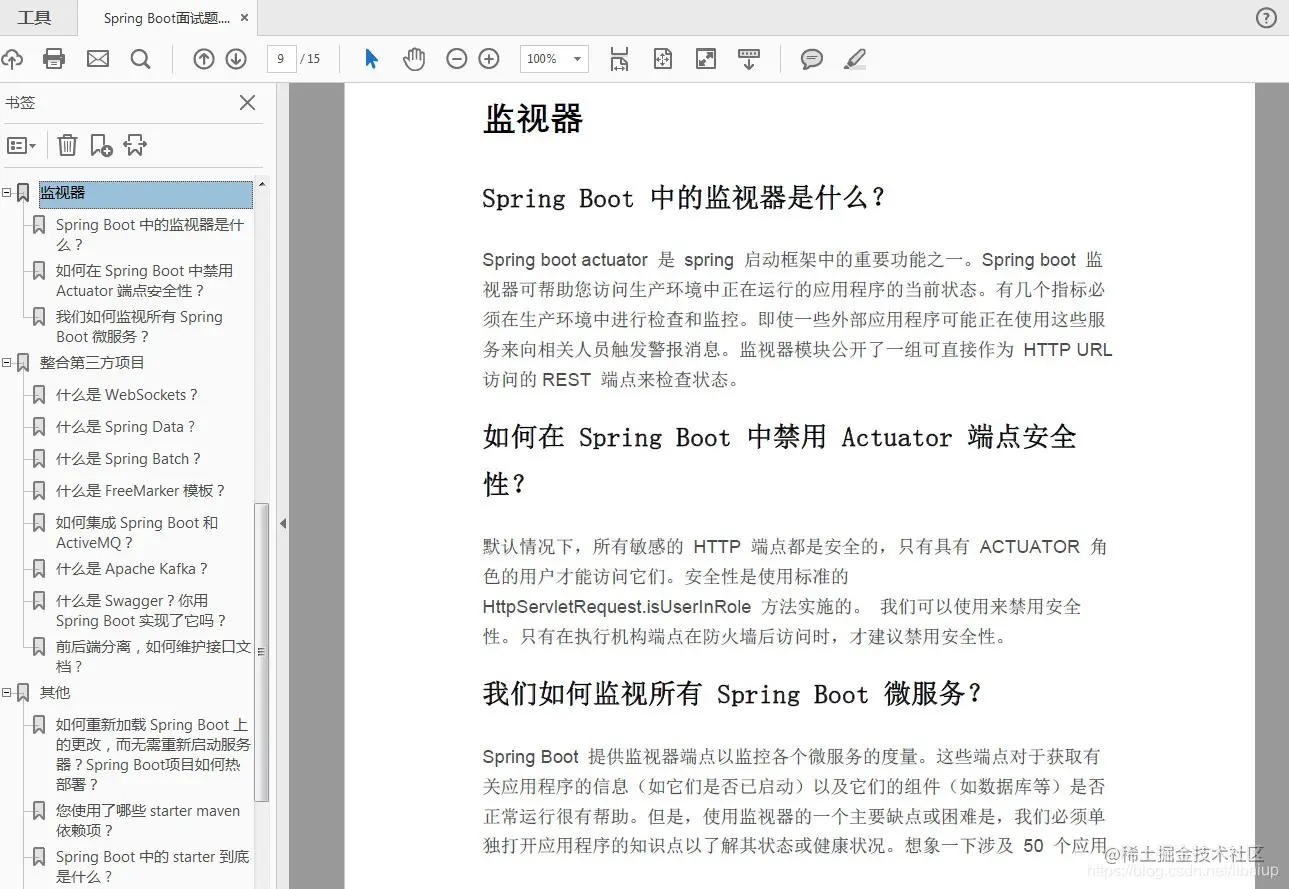The image size is (1289, 889).
Task: Click page heading 我们如何监视所有 Spring Boot 微服务？
Action: pyautogui.click(x=733, y=694)
